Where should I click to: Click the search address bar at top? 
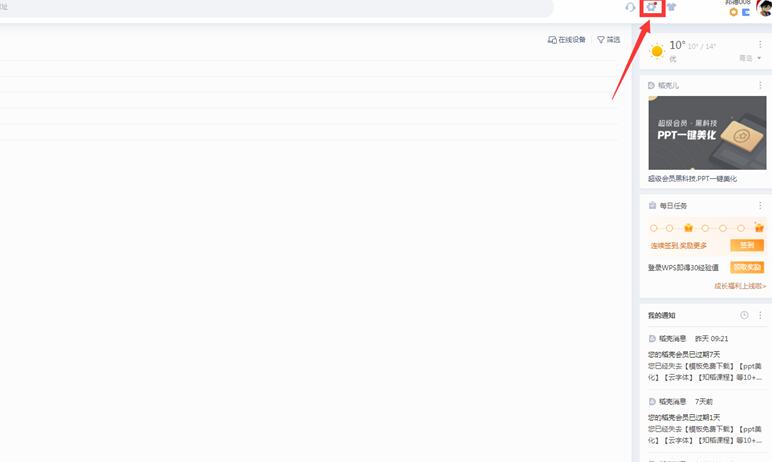click(276, 8)
